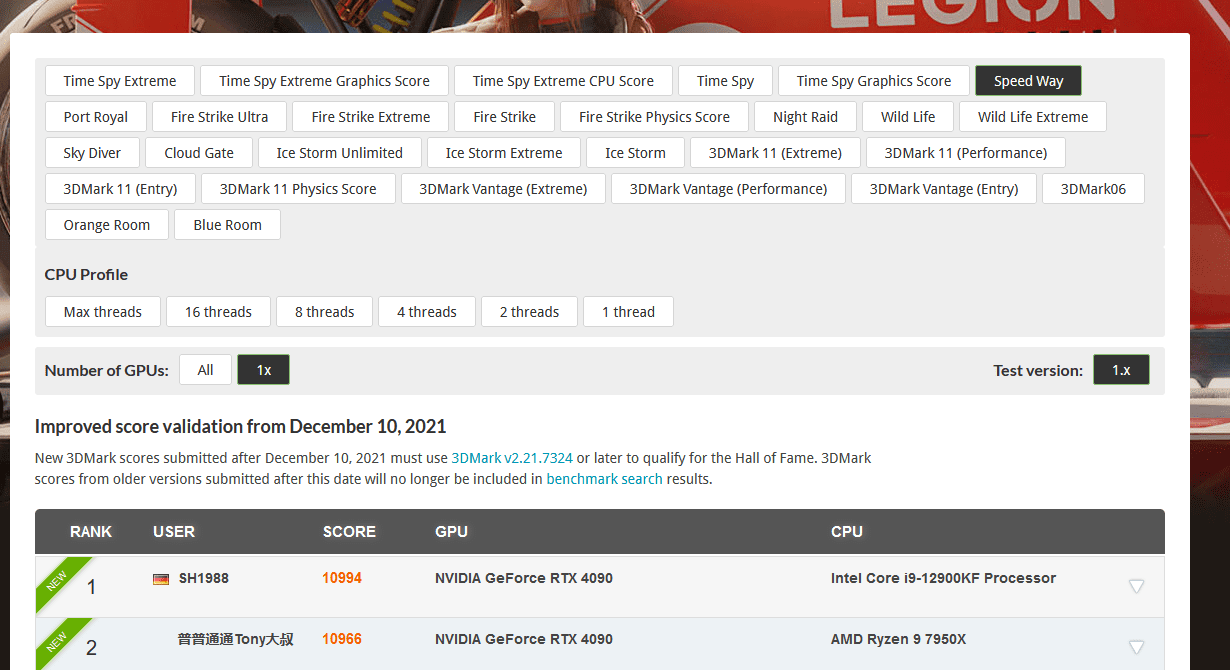Open the 3DMark v2.21.7324 link

click(x=512, y=458)
